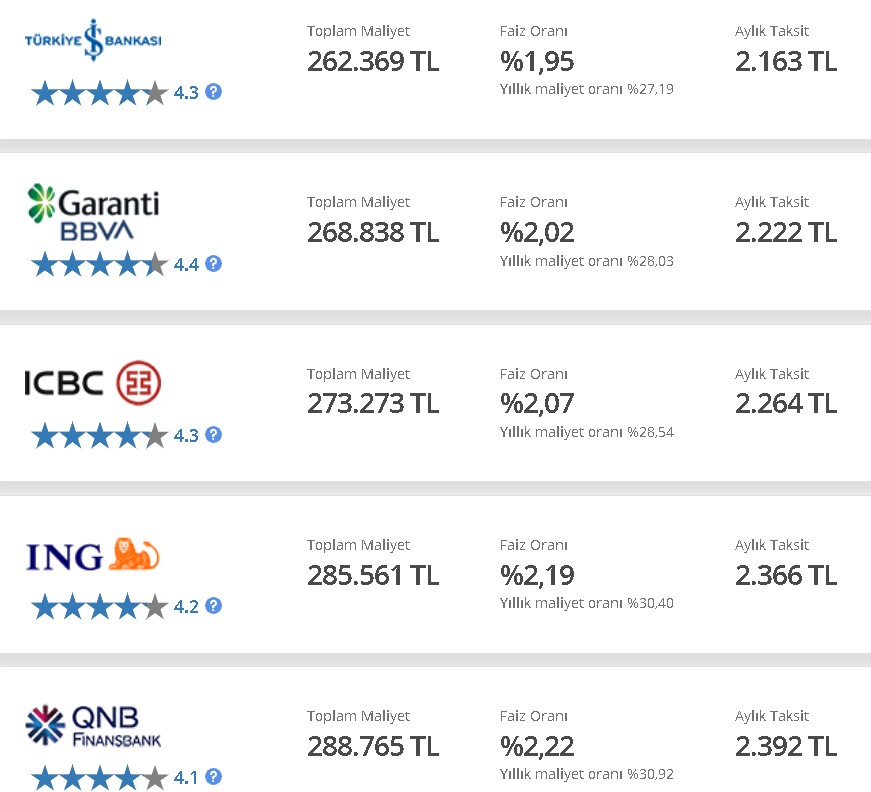The height and width of the screenshot is (792, 871).
Task: Click QNB yearly cost rate %30,92
Action: tap(587, 774)
